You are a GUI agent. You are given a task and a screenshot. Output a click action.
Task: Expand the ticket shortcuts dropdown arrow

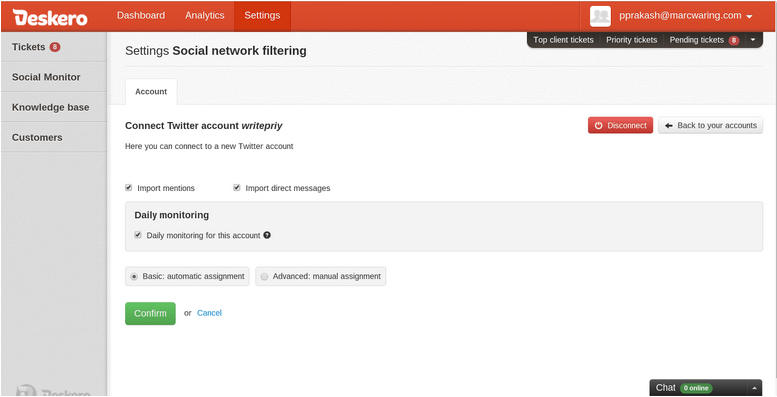click(x=753, y=40)
